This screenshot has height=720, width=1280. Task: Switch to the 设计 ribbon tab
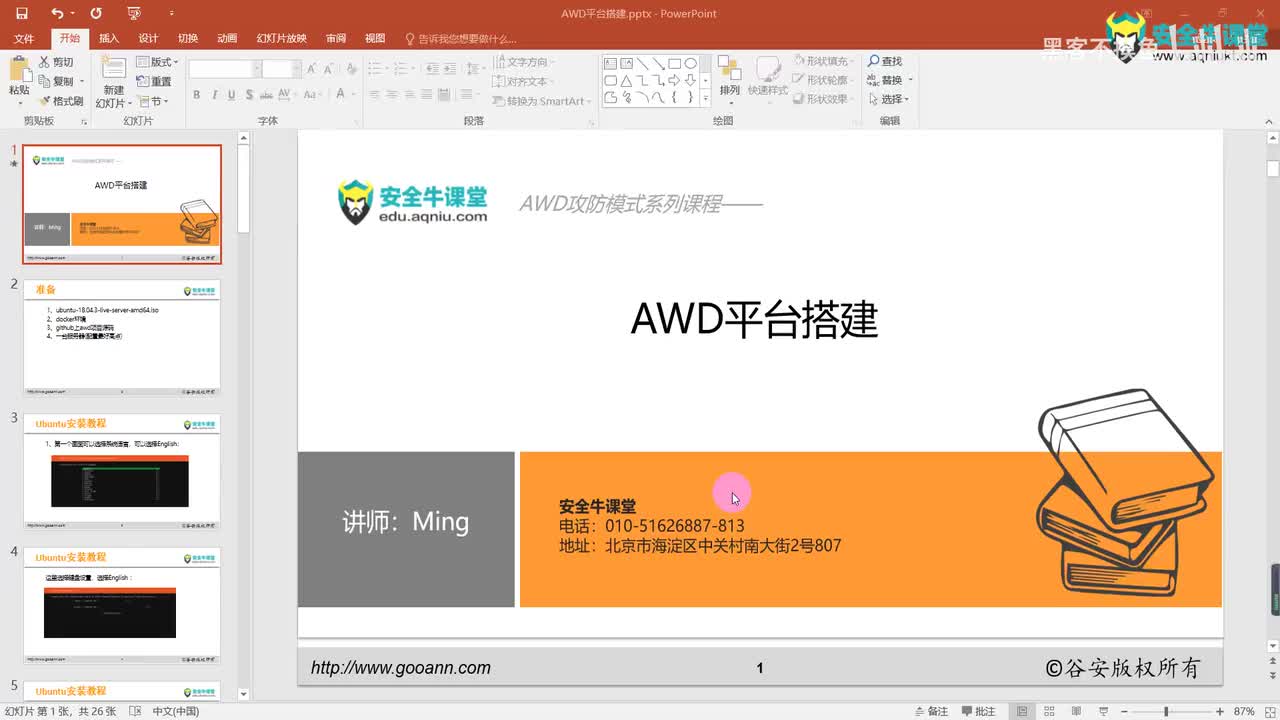tap(148, 39)
